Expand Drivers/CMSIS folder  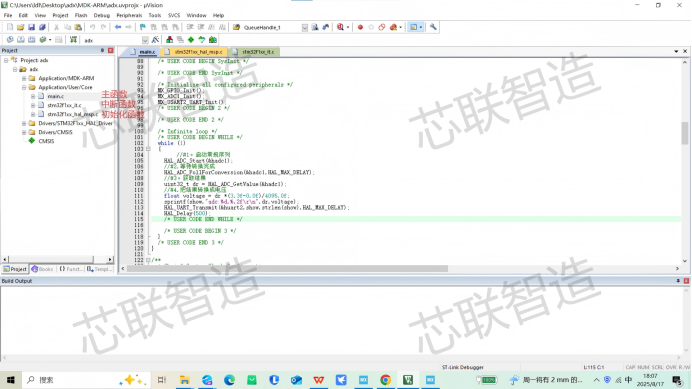24,132
